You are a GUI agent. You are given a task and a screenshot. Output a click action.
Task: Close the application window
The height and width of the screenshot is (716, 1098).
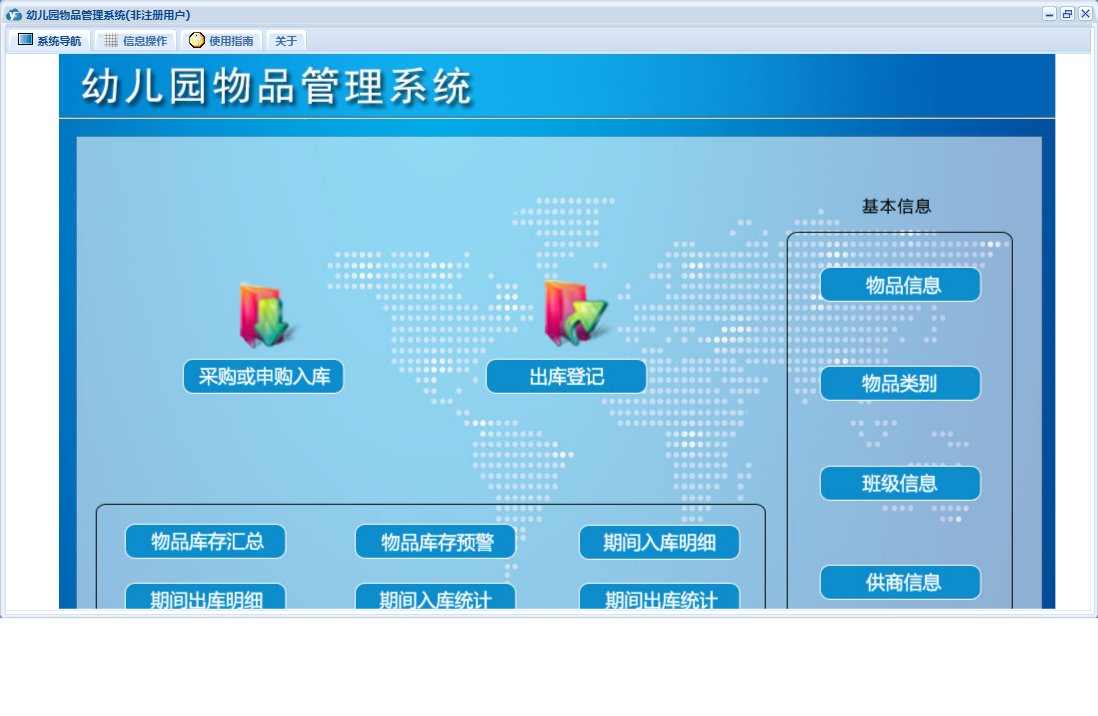(x=1085, y=14)
